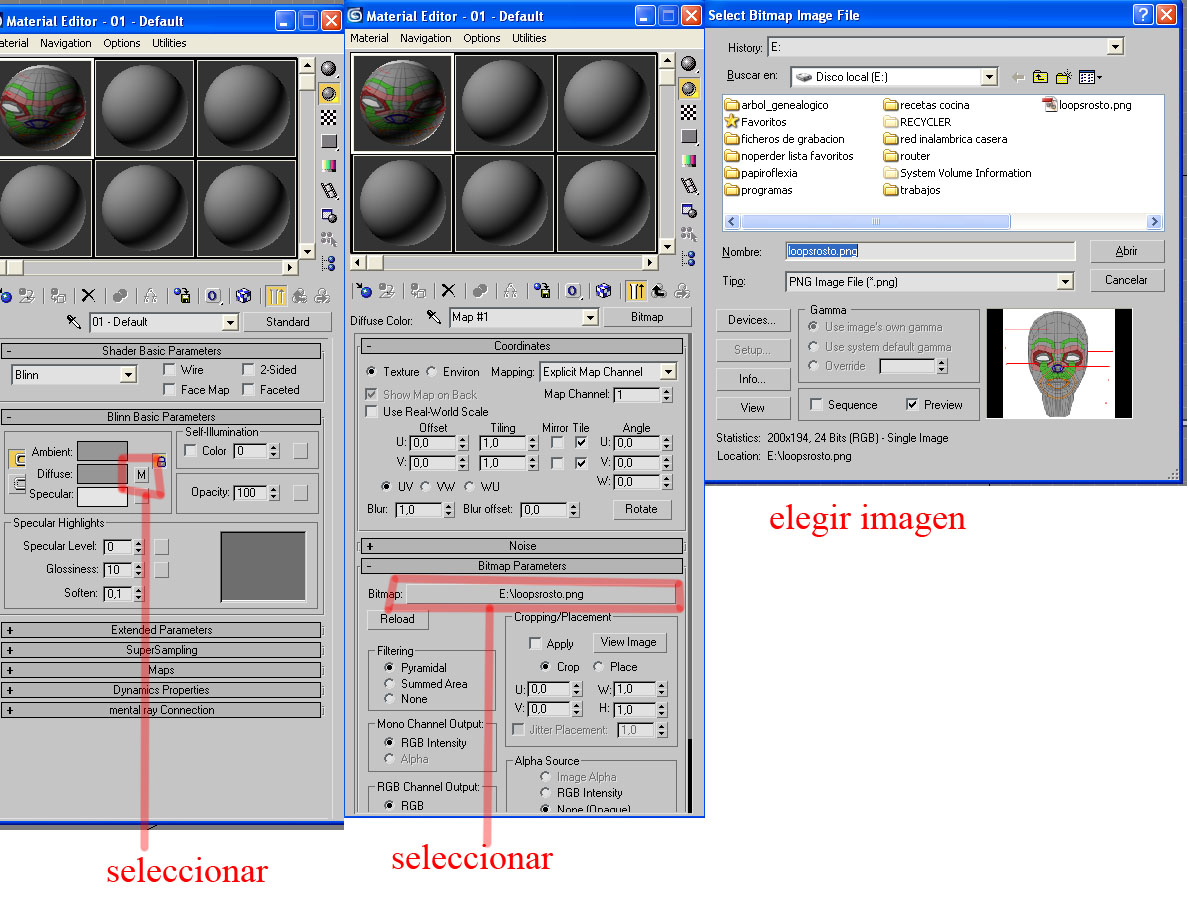This screenshot has height=901, width=1188.
Task: Open the Blinn shader dropdown
Action: click(x=128, y=375)
